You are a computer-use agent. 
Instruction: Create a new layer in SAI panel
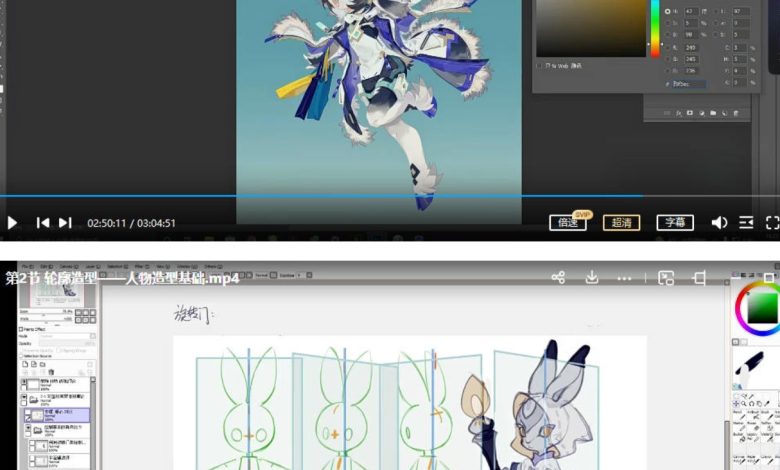25,365
